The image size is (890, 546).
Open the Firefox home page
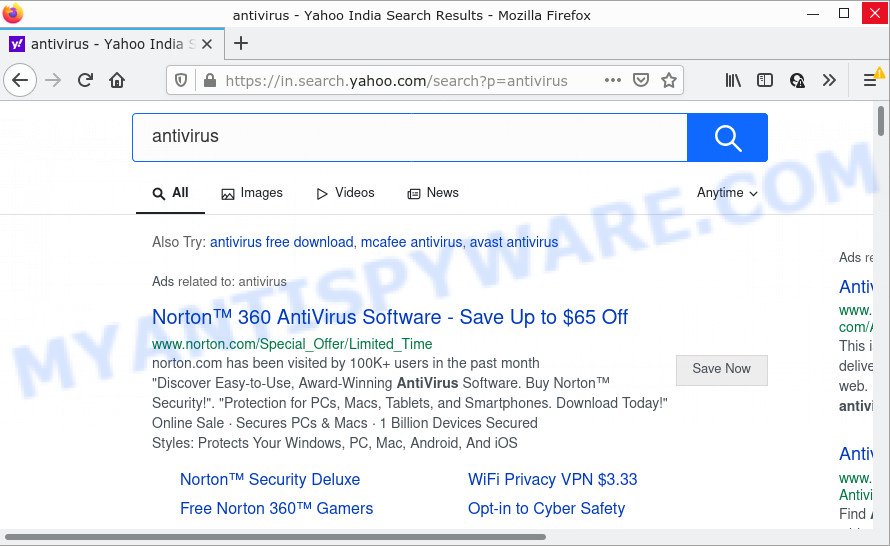coord(117,81)
